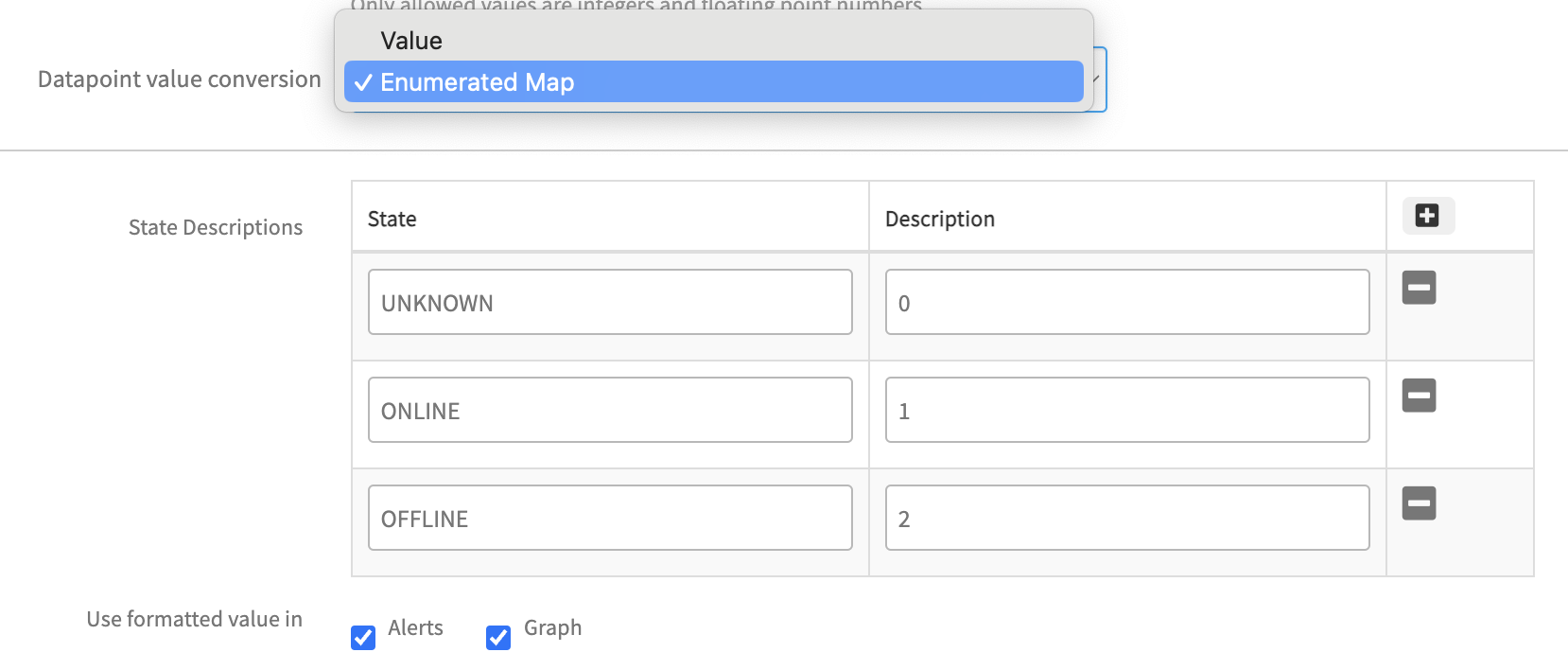Edit the description field containing 2
Image resolution: width=1568 pixels, height=670 pixels.
point(1127,519)
